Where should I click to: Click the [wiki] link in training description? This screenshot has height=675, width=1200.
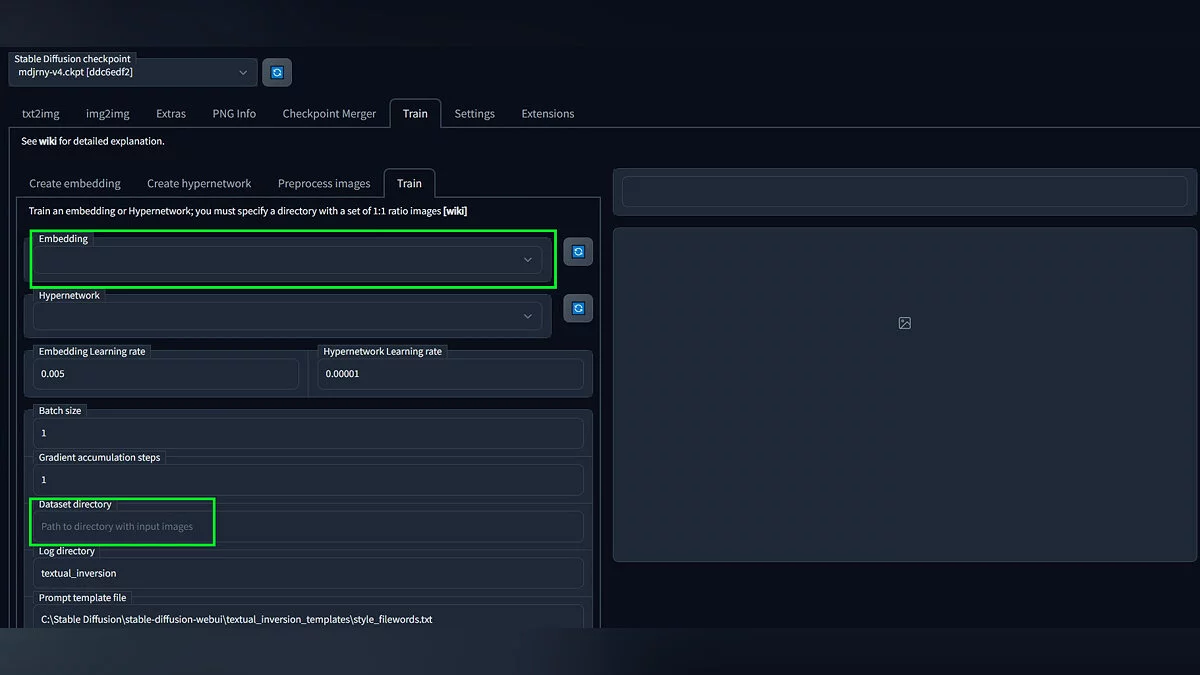(455, 211)
